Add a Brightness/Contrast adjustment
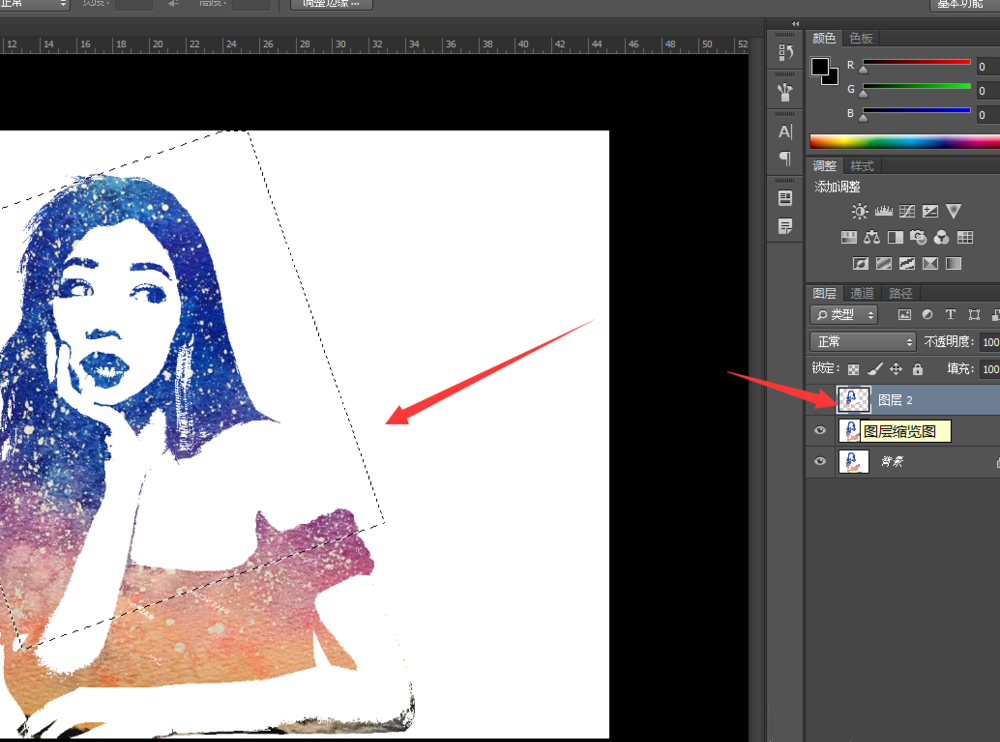The width and height of the screenshot is (1000, 742). click(x=859, y=211)
